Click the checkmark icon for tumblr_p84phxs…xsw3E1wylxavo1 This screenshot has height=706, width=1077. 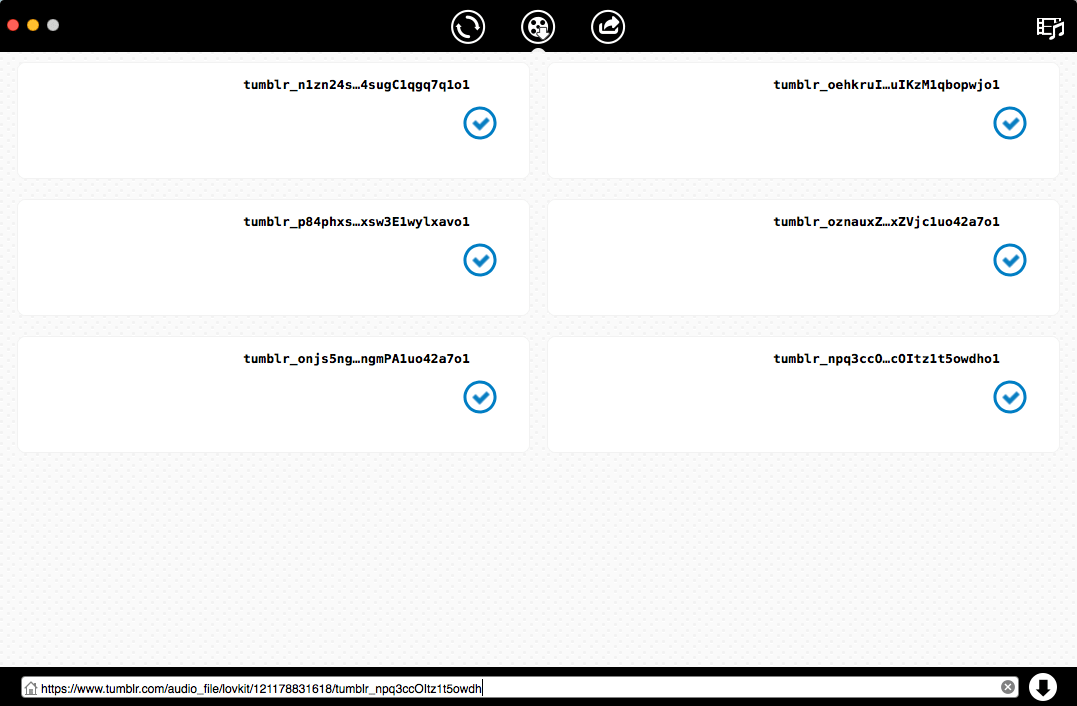coord(480,260)
